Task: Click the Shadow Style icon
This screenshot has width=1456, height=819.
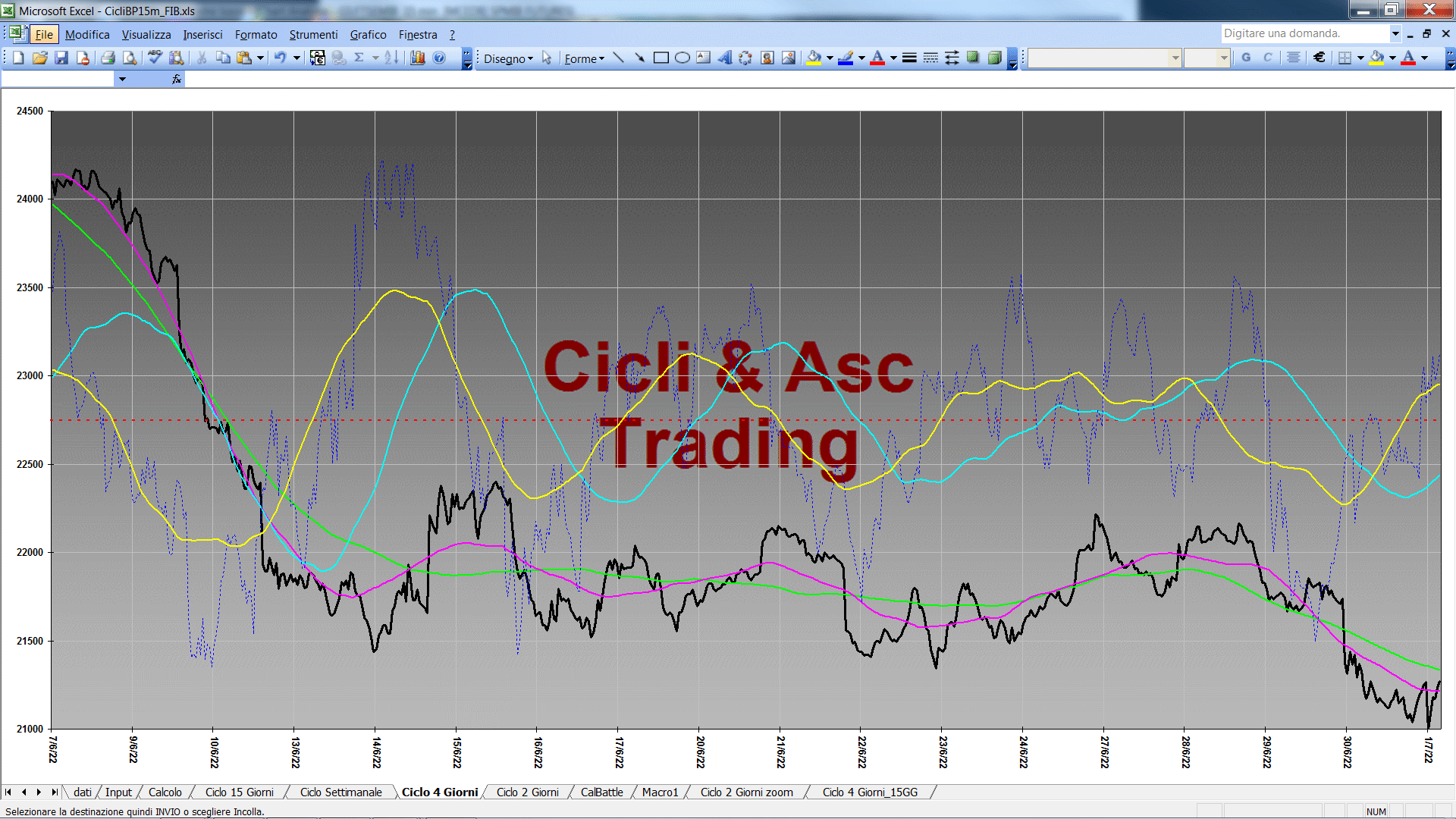Action: pos(973,58)
